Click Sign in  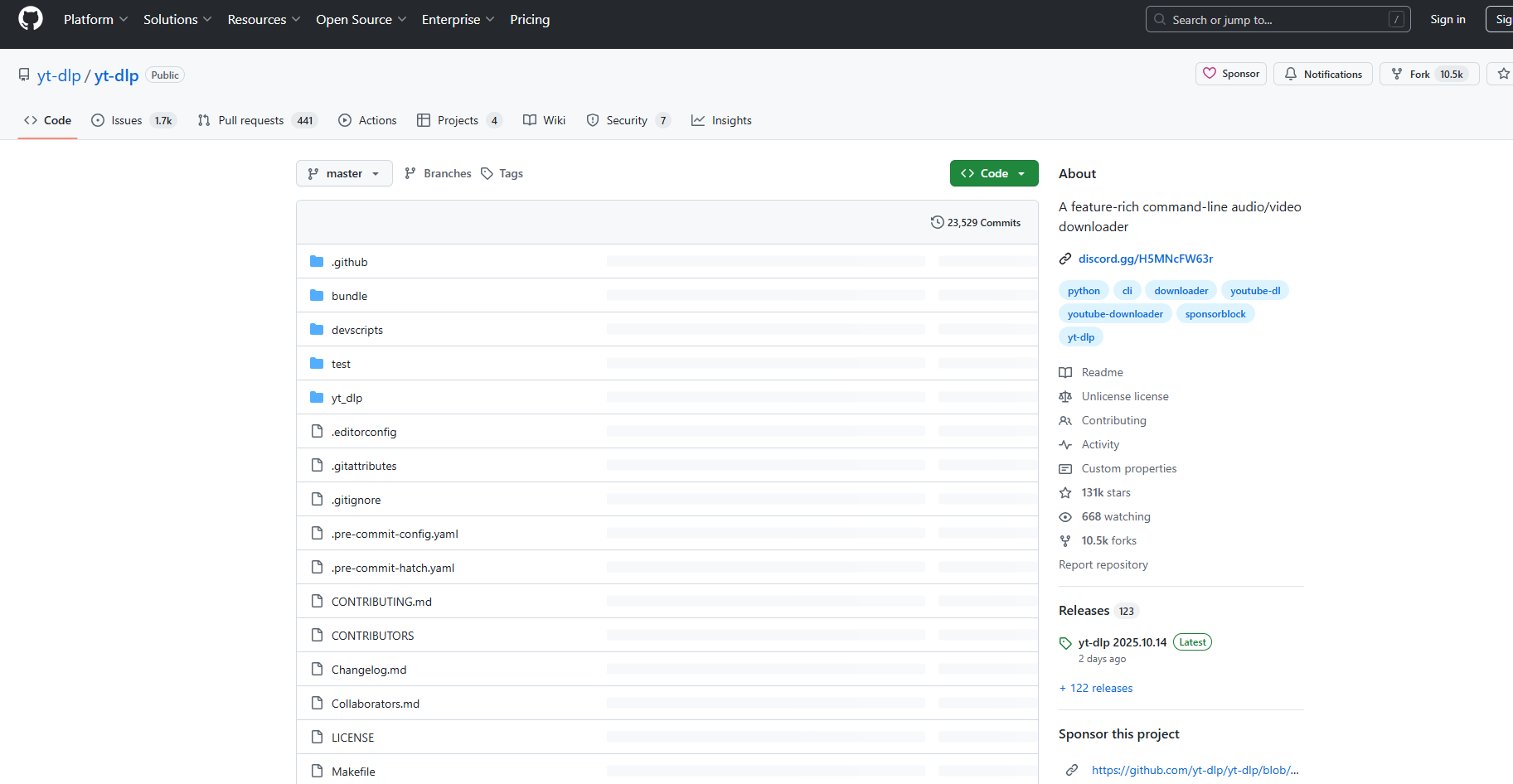click(1448, 19)
